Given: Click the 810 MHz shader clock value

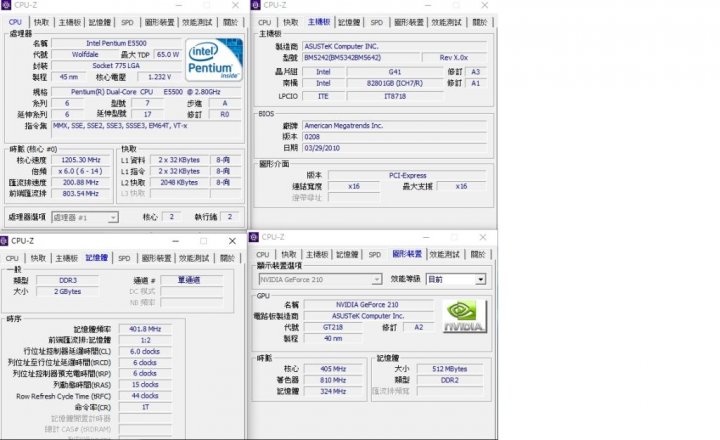Looking at the screenshot, I should [x=333, y=380].
